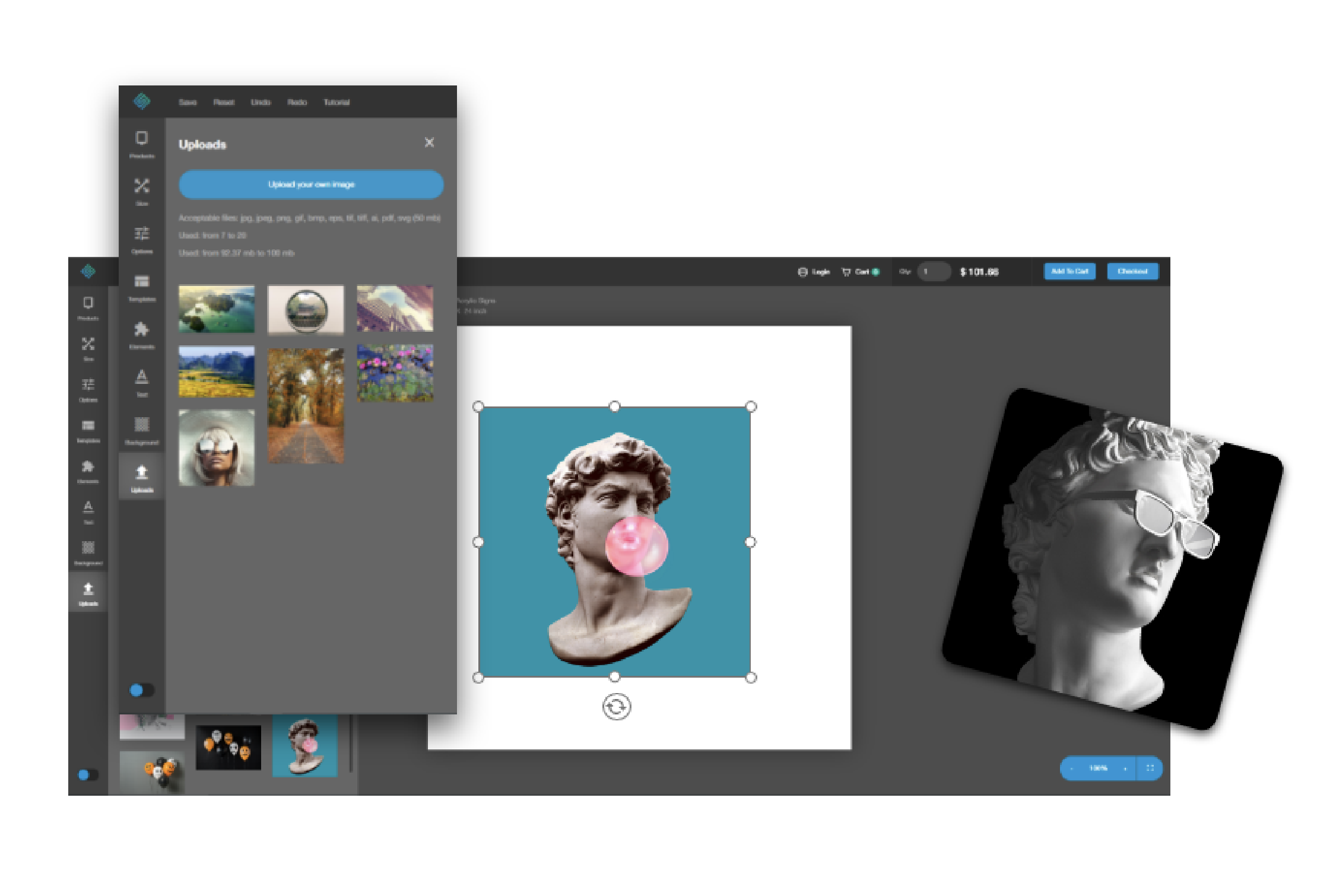Open Tutorial in the front panel menu
The width and height of the screenshot is (1333, 896).
(337, 102)
